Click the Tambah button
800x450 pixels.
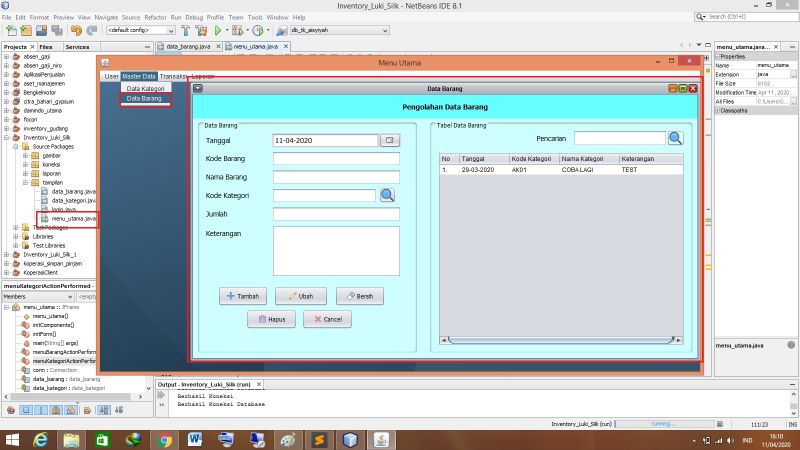[243, 296]
